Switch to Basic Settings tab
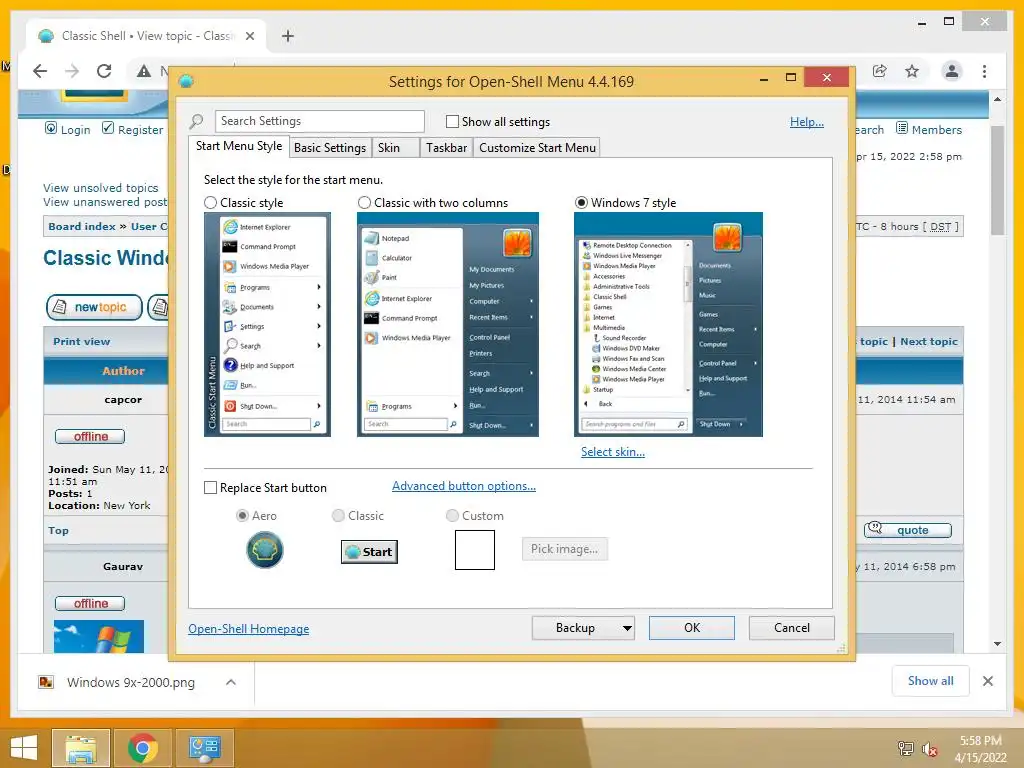The image size is (1024, 768). click(x=330, y=148)
